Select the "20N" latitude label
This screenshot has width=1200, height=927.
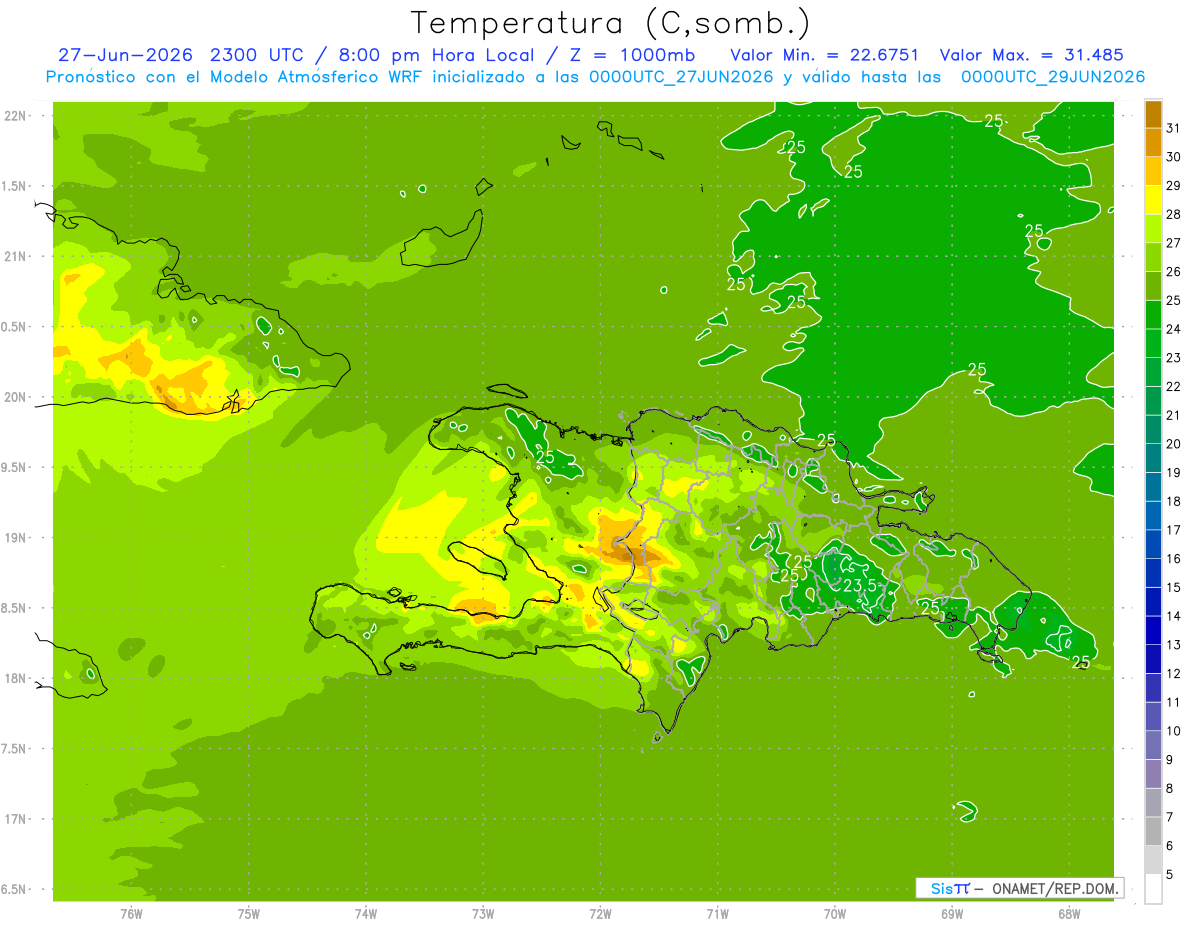17,397
